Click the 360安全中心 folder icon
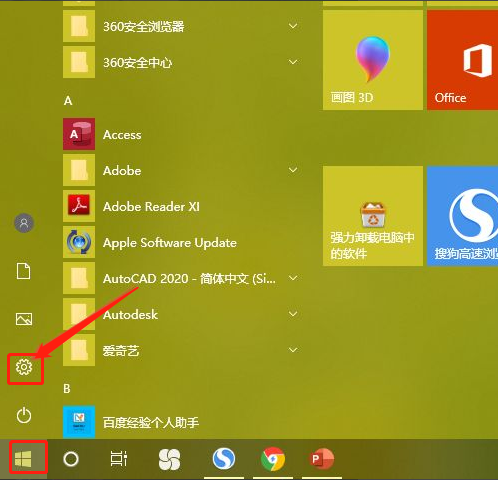The width and height of the screenshot is (498, 480). coord(79,62)
